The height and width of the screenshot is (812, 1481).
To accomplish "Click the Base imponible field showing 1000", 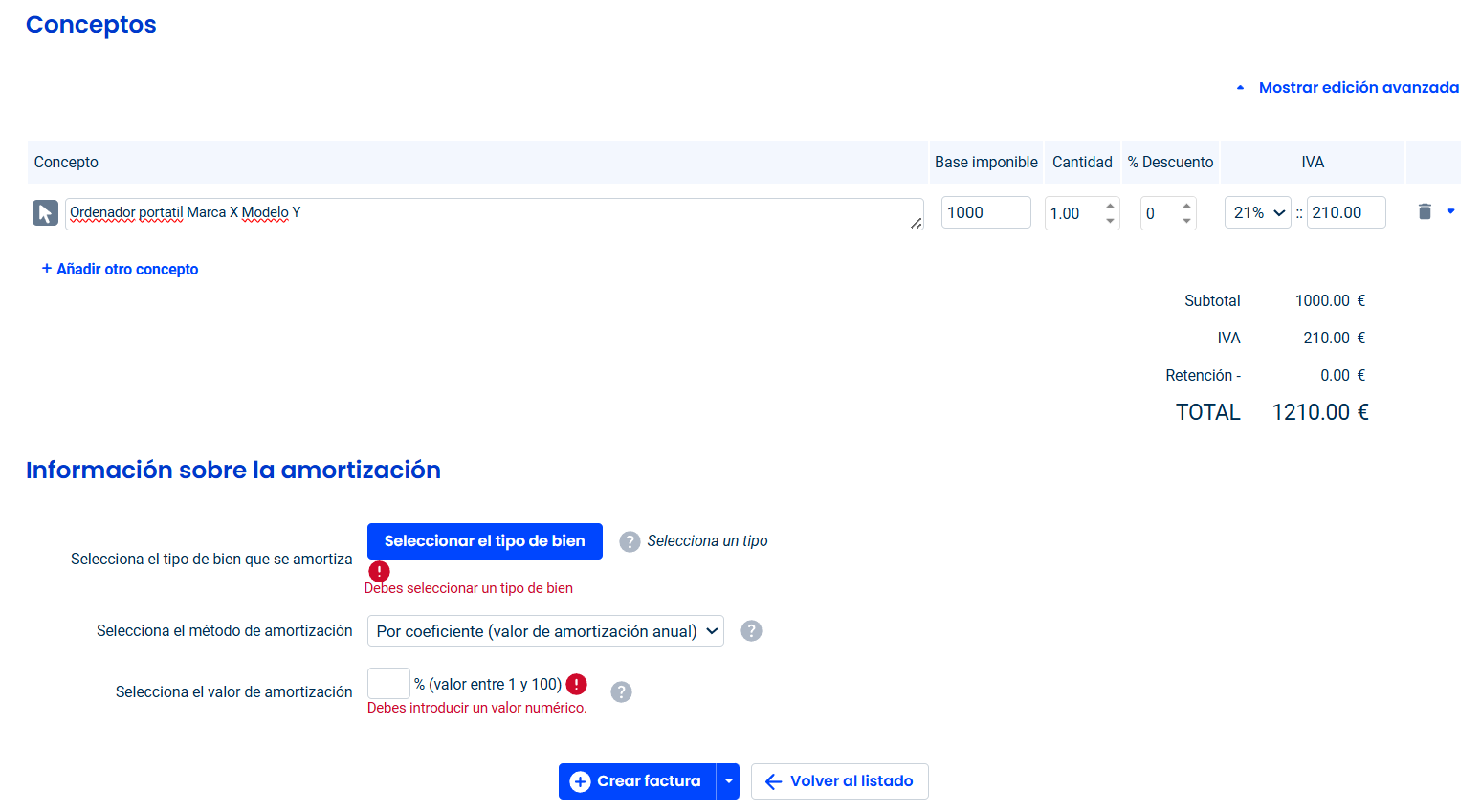I will tap(986, 212).
